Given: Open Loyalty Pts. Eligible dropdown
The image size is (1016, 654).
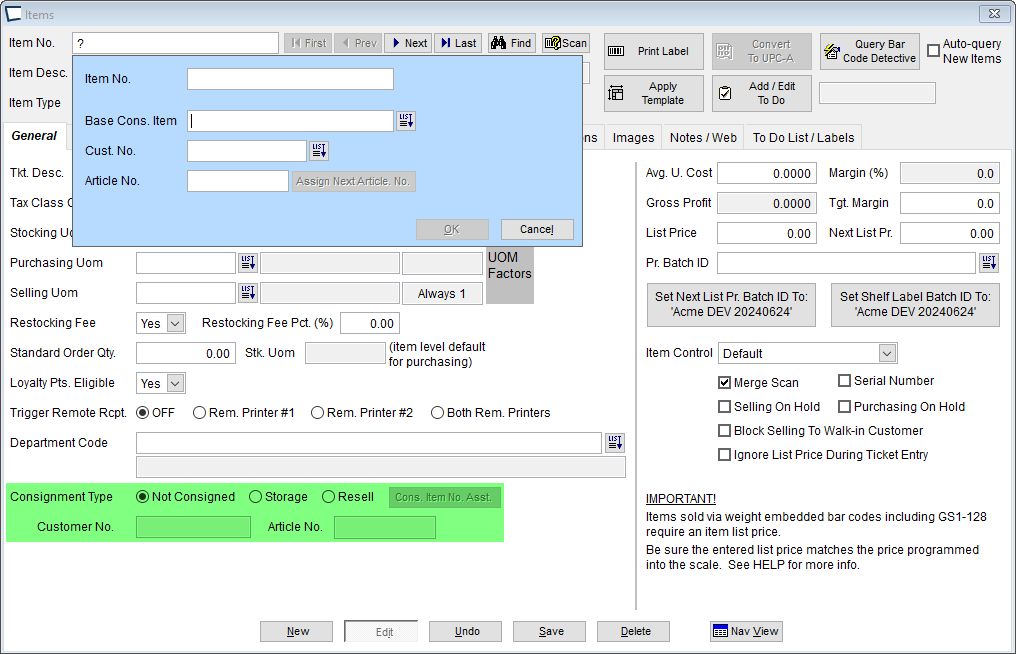Looking at the screenshot, I should point(175,383).
